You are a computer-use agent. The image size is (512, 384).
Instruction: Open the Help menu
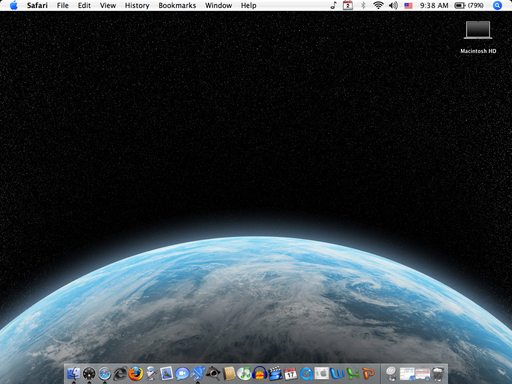pos(249,5)
